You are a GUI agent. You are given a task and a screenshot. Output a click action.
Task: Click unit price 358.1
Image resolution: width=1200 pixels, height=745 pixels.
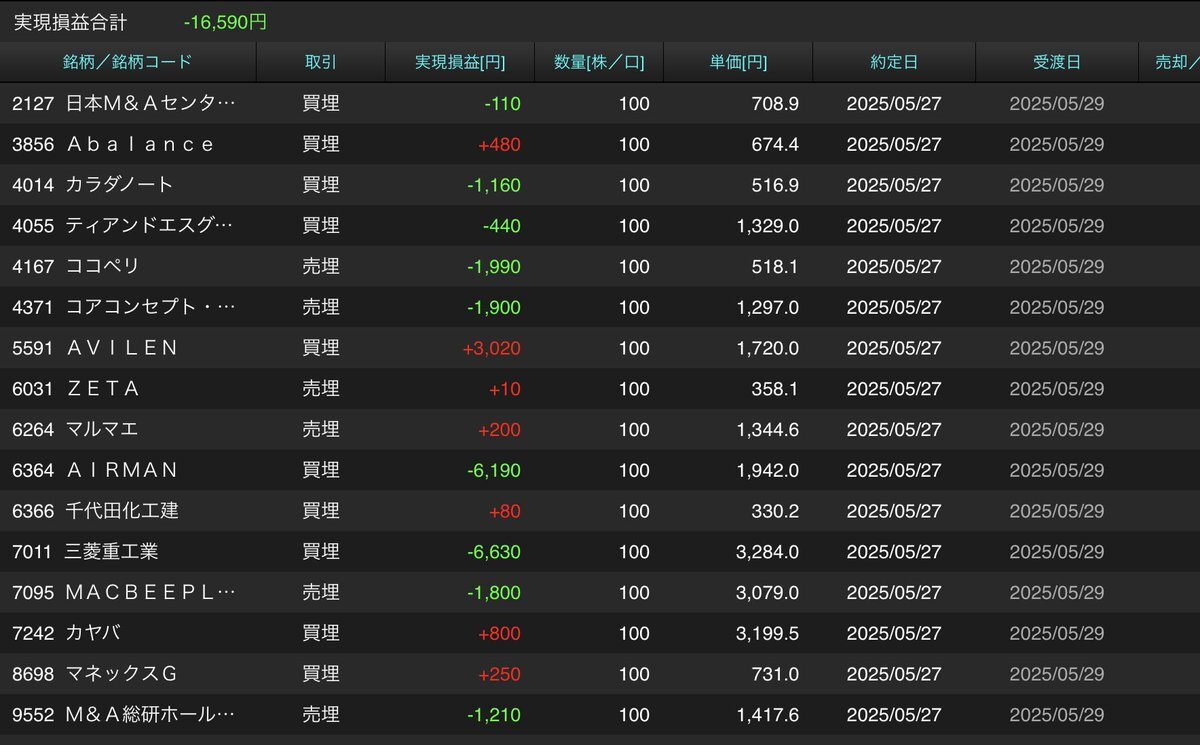coord(775,389)
